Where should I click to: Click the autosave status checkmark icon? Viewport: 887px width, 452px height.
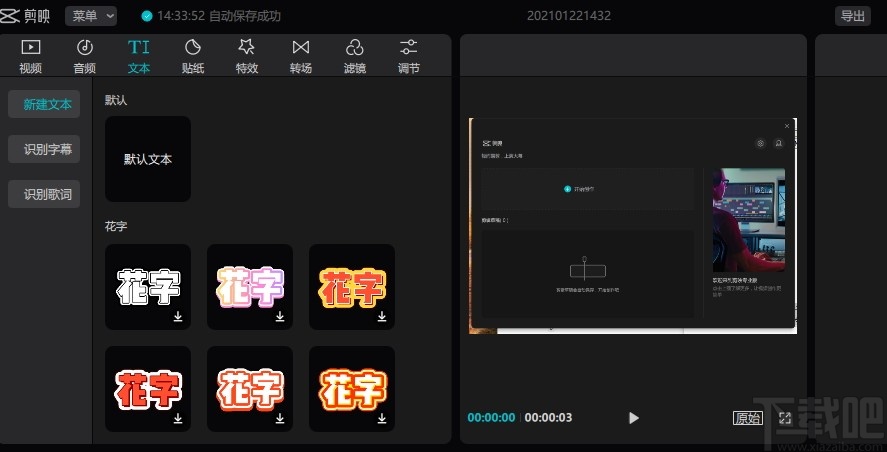[x=147, y=16]
